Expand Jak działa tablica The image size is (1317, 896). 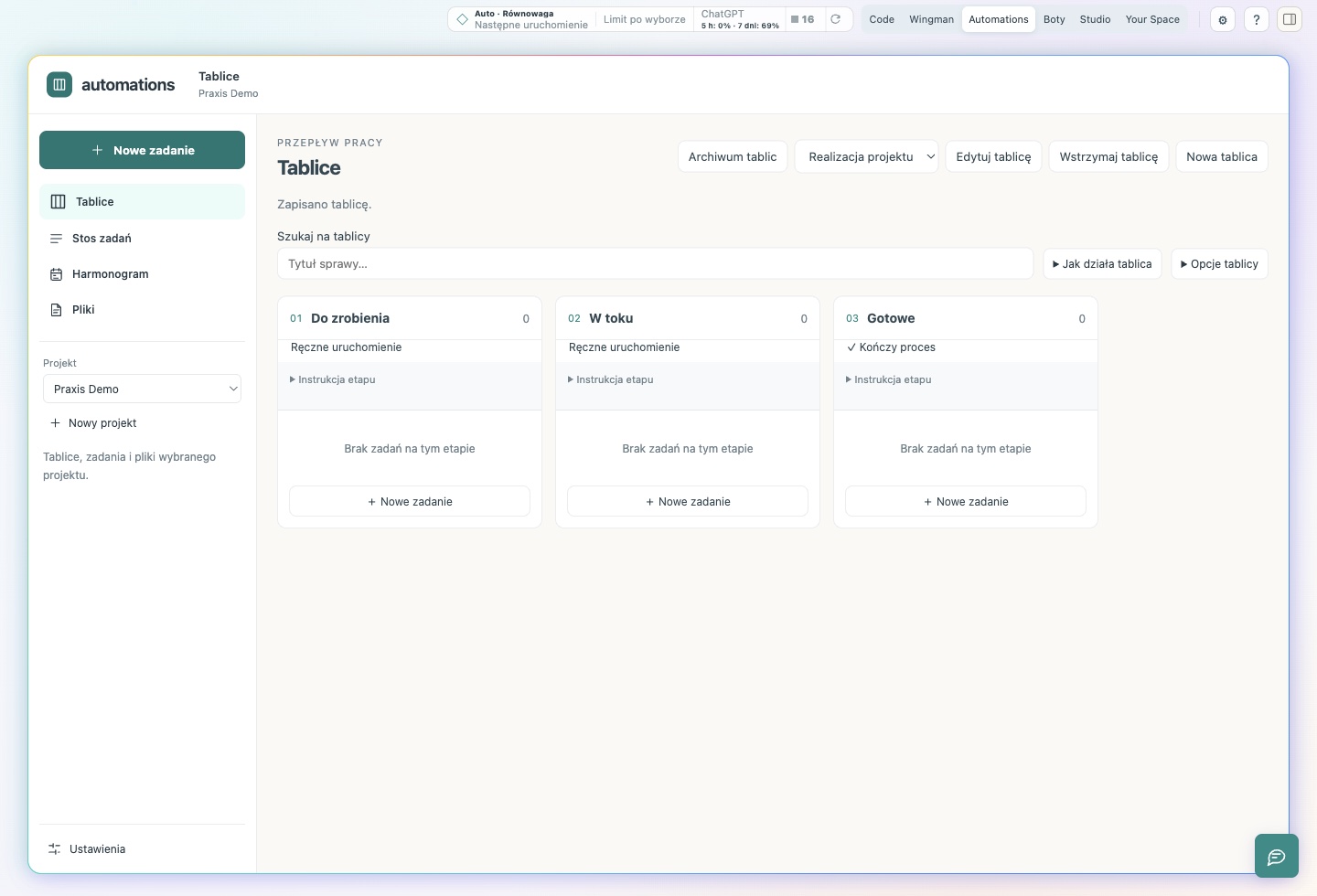click(x=1102, y=263)
